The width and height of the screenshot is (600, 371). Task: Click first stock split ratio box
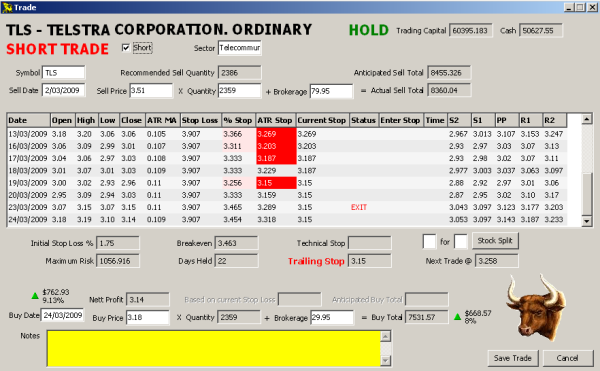click(x=429, y=241)
